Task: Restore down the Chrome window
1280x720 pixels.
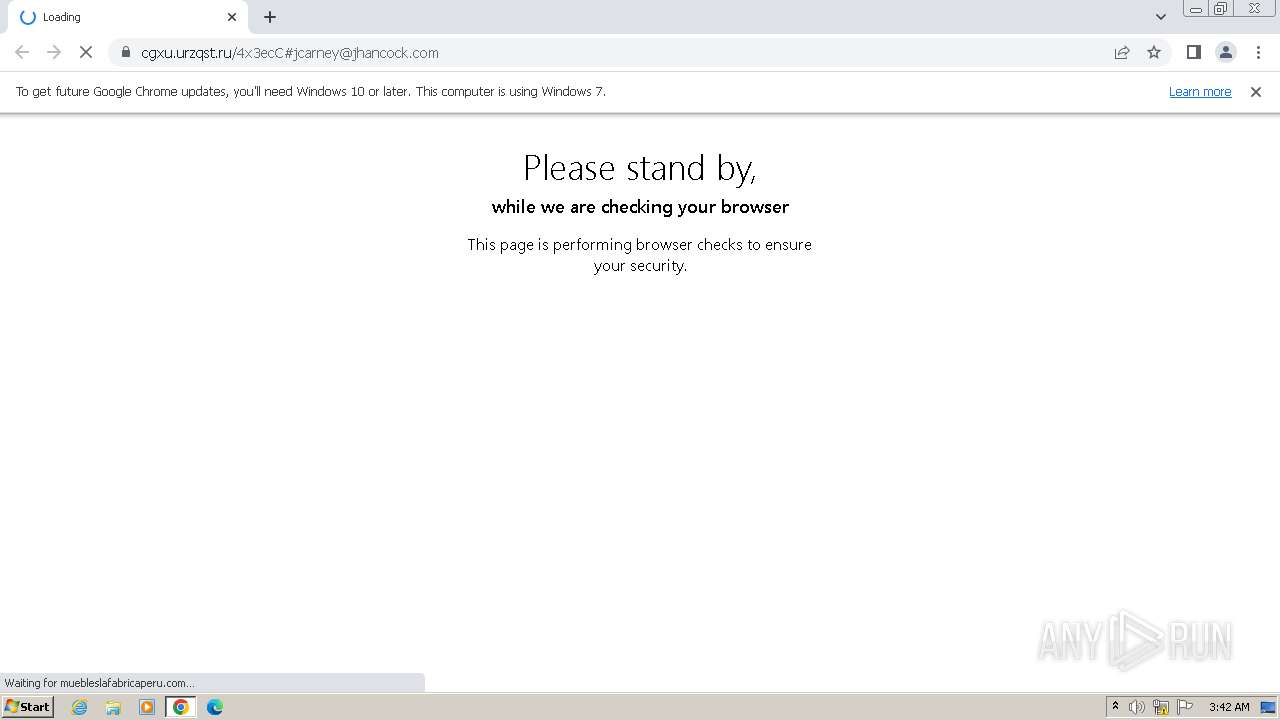Action: [1221, 9]
